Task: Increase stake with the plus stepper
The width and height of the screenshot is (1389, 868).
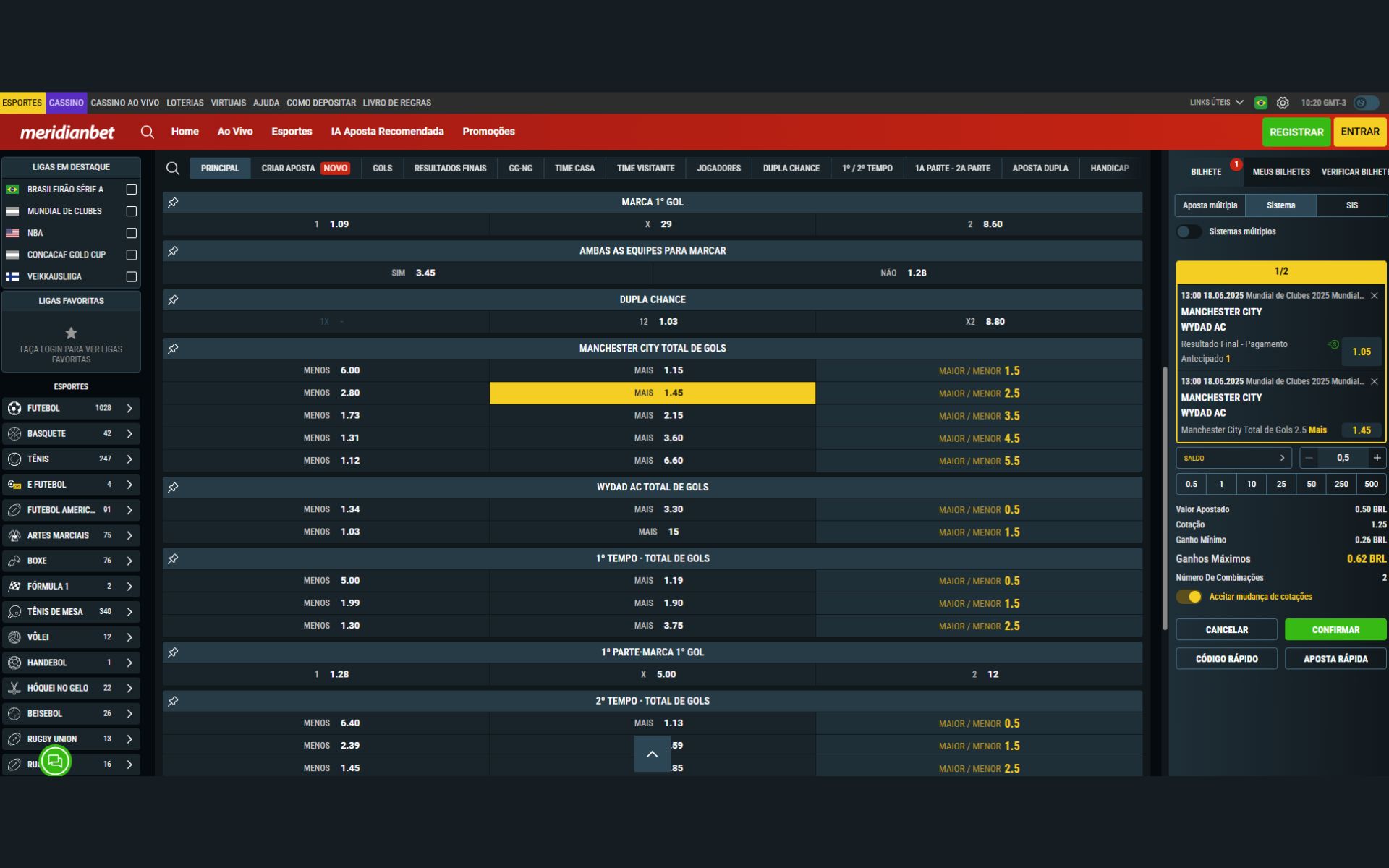Action: (x=1377, y=457)
